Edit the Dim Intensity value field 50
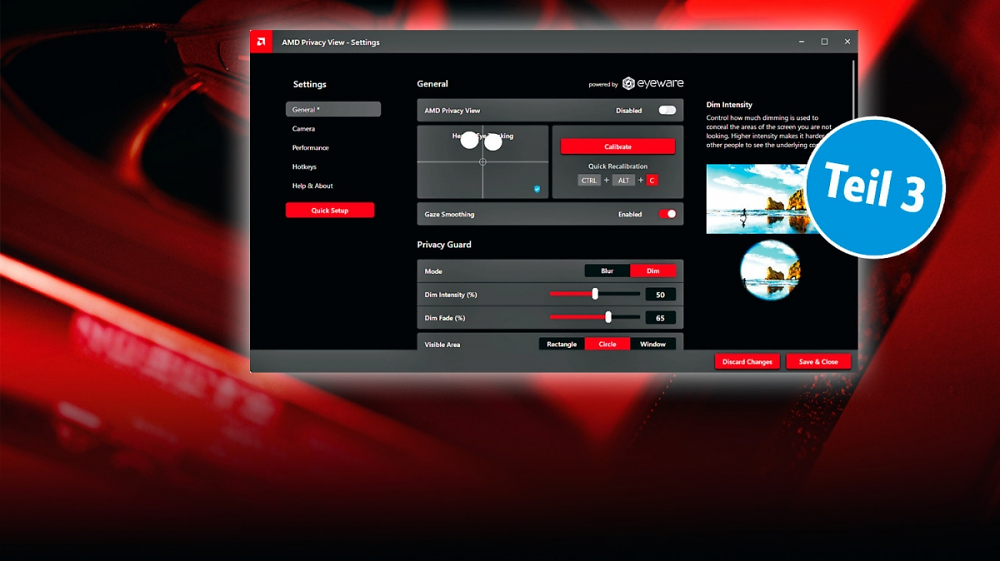Viewport: 1000px width, 561px height. (x=660, y=295)
